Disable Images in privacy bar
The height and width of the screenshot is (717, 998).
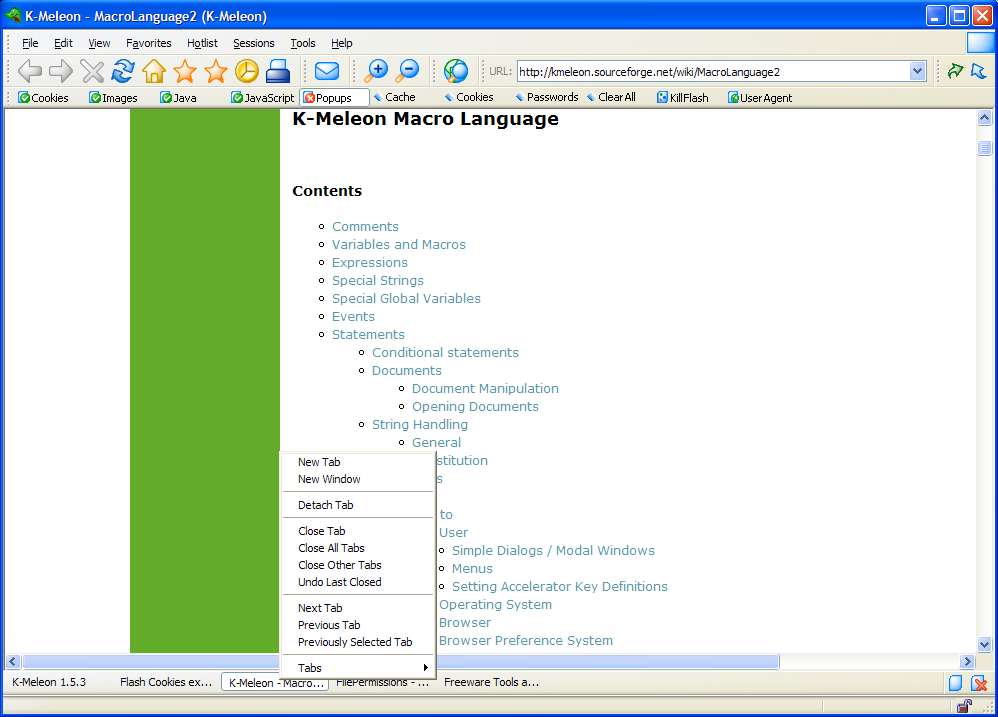tap(113, 98)
